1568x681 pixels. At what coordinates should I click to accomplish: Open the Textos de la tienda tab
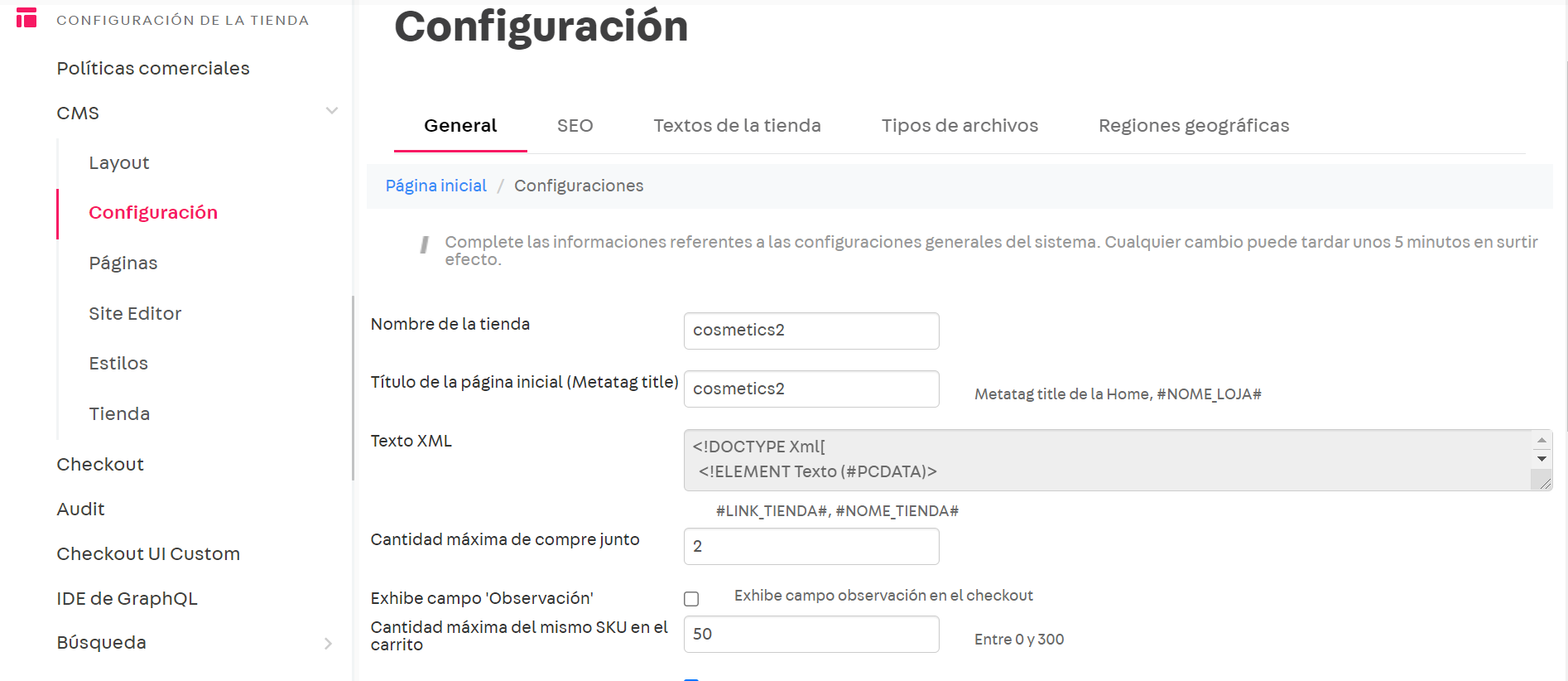pos(737,126)
